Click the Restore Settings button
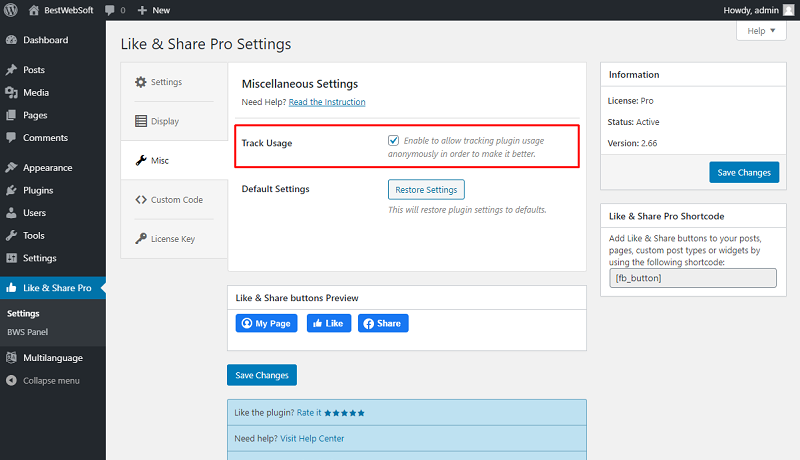 (426, 190)
